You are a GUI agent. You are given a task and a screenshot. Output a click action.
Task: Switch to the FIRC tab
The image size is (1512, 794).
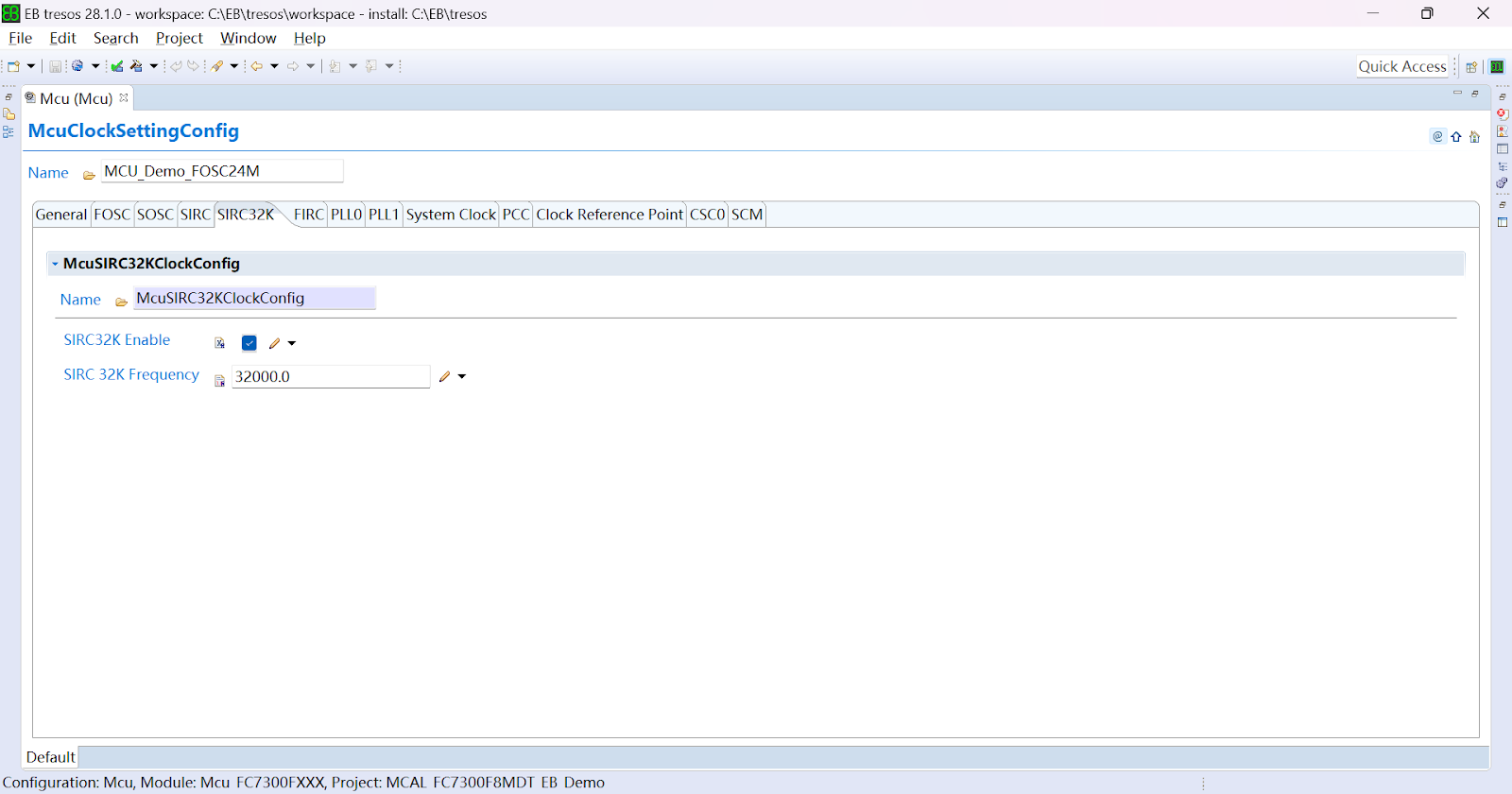click(309, 215)
